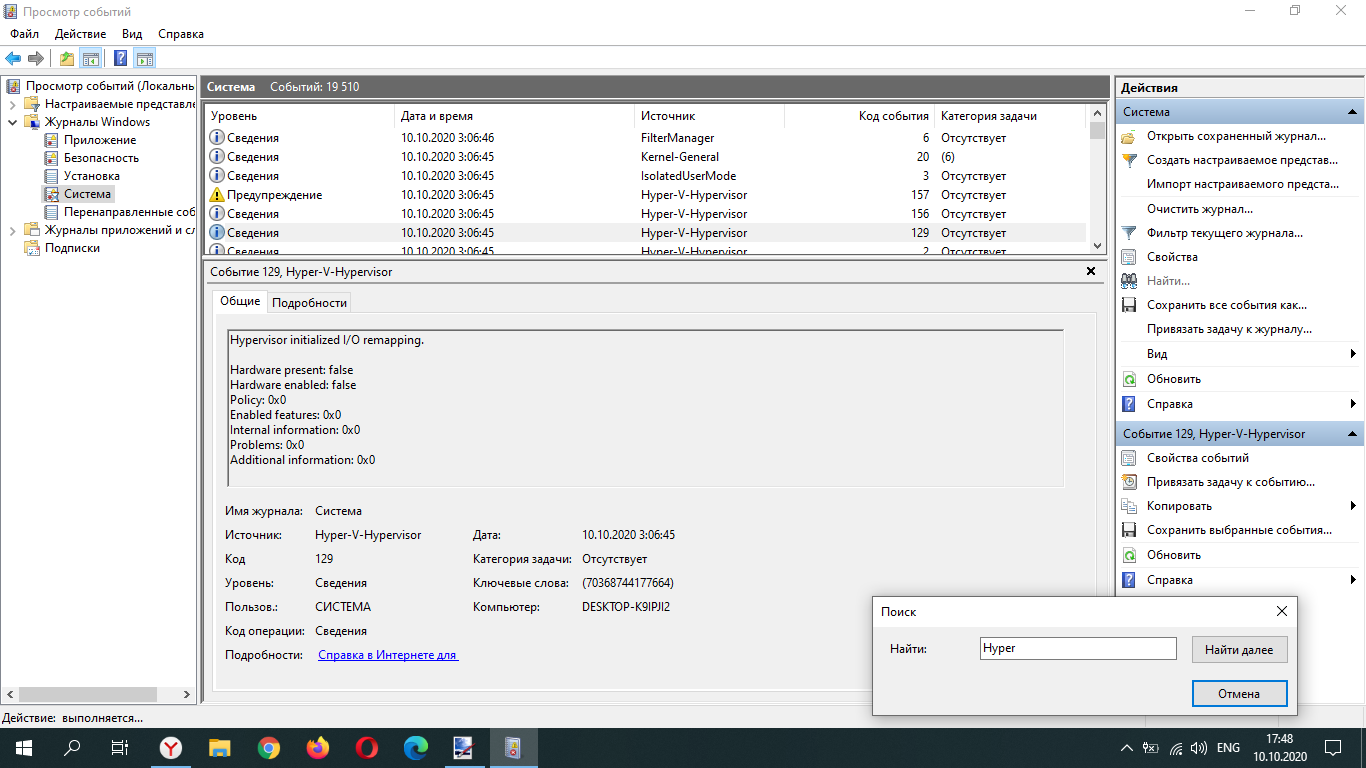Select the FilterManager event row

pos(646,138)
